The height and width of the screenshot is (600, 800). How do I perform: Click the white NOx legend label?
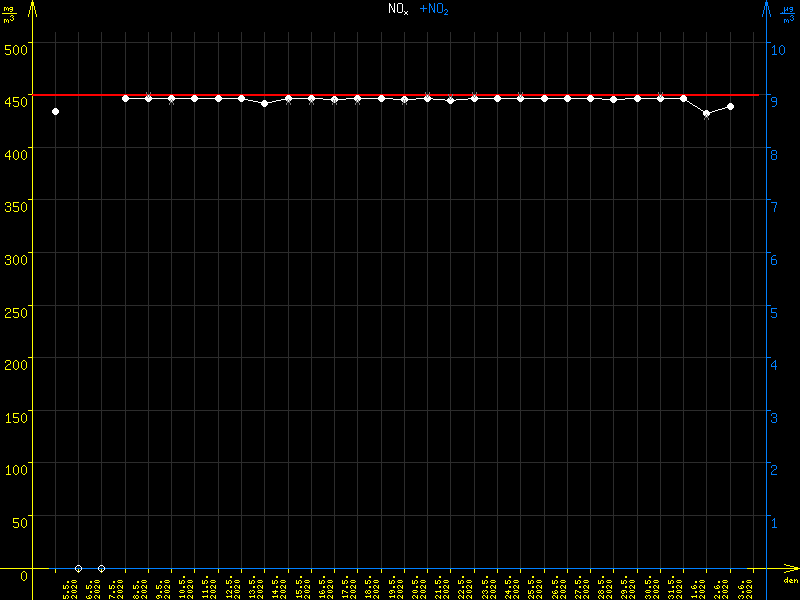tap(398, 9)
